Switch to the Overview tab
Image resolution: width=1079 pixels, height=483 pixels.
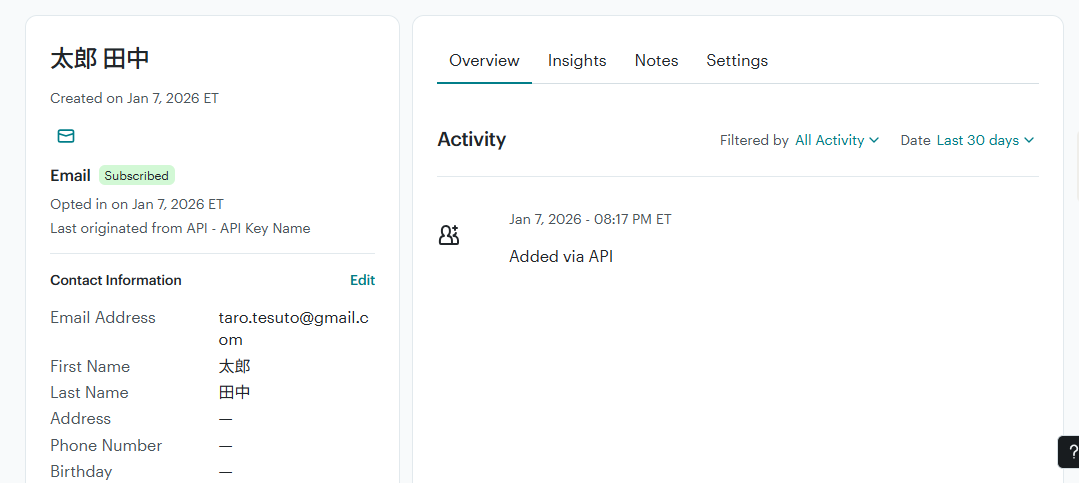(484, 61)
